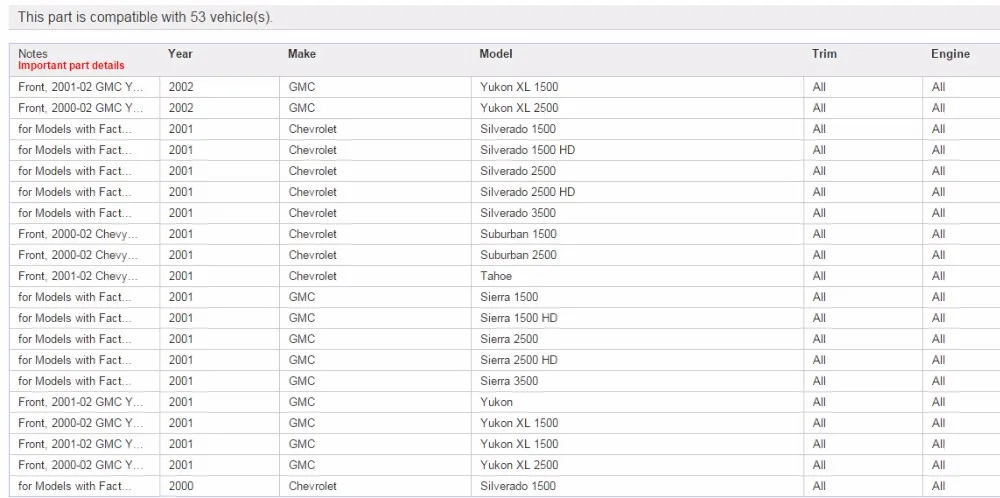The height and width of the screenshot is (498, 1000).
Task: Click the Engine column header
Action: [x=950, y=54]
